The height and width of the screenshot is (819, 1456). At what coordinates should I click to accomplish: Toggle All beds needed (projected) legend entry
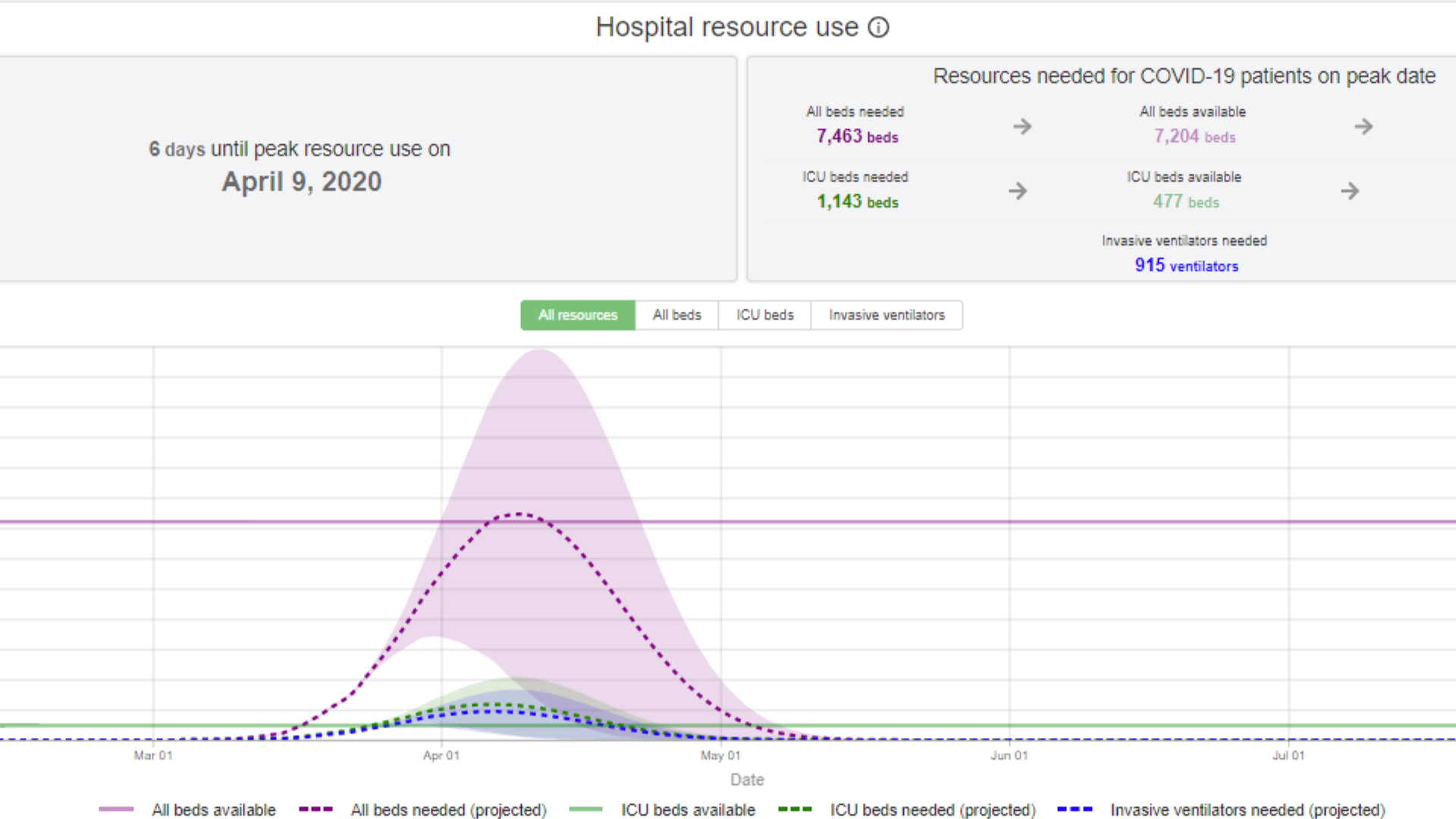(448, 810)
